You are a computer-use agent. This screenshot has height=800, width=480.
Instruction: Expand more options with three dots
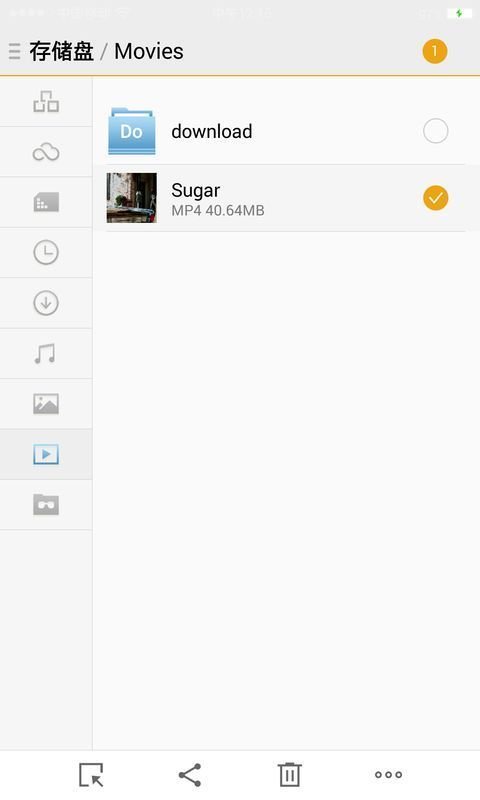(x=388, y=774)
